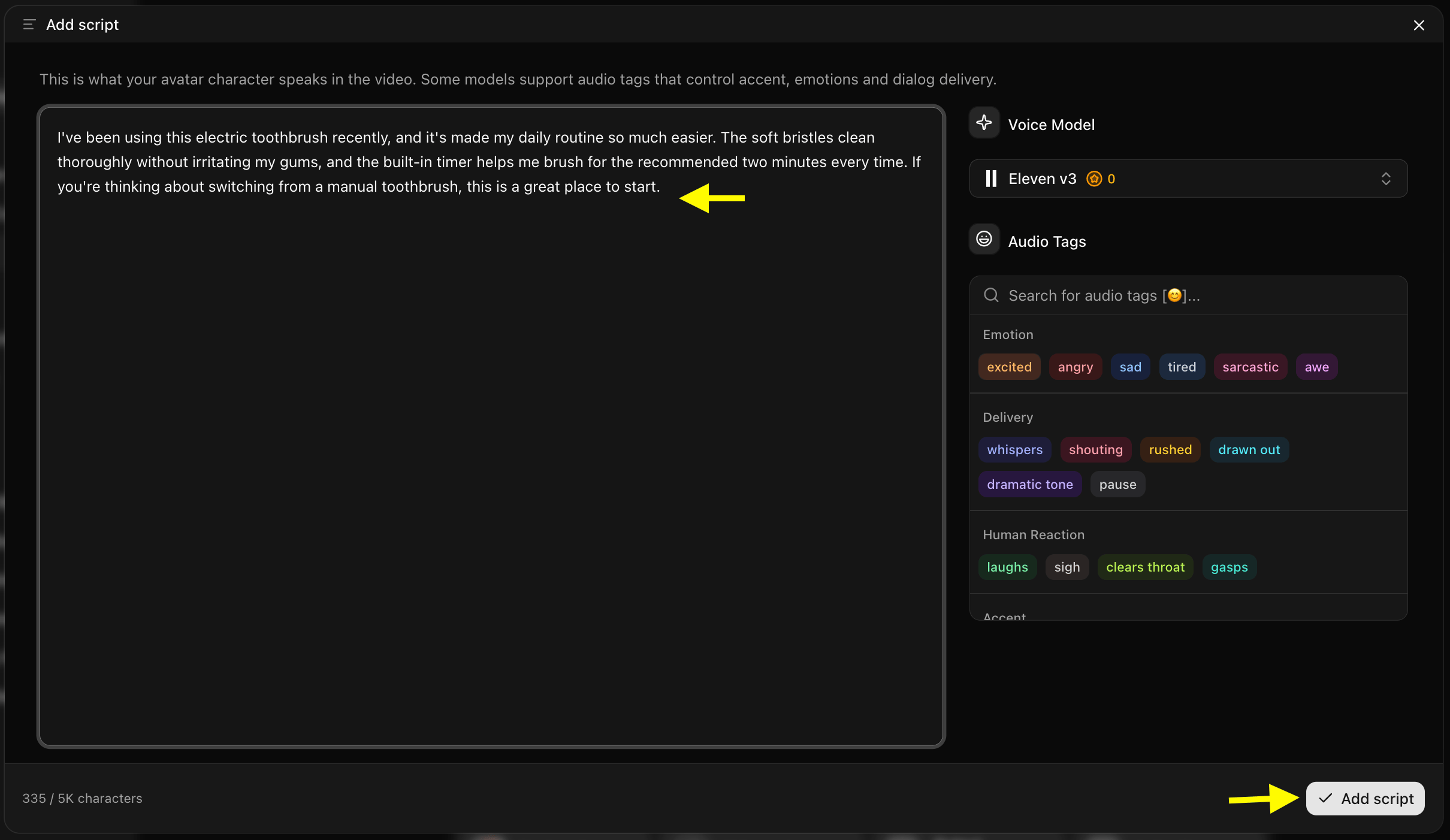This screenshot has height=840, width=1450.
Task: Click the audio tags search magnifier icon
Action: (991, 295)
